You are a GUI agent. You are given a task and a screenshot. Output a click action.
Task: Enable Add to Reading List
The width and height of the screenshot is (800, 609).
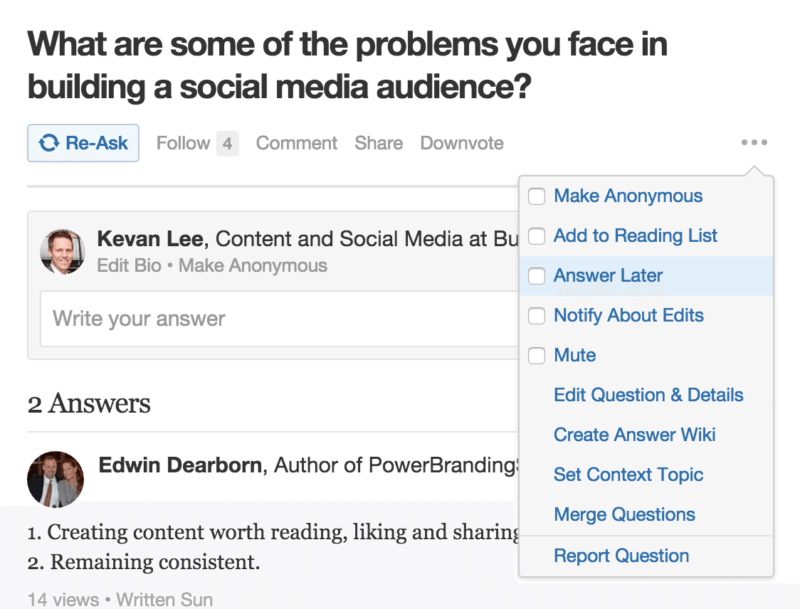coord(537,236)
